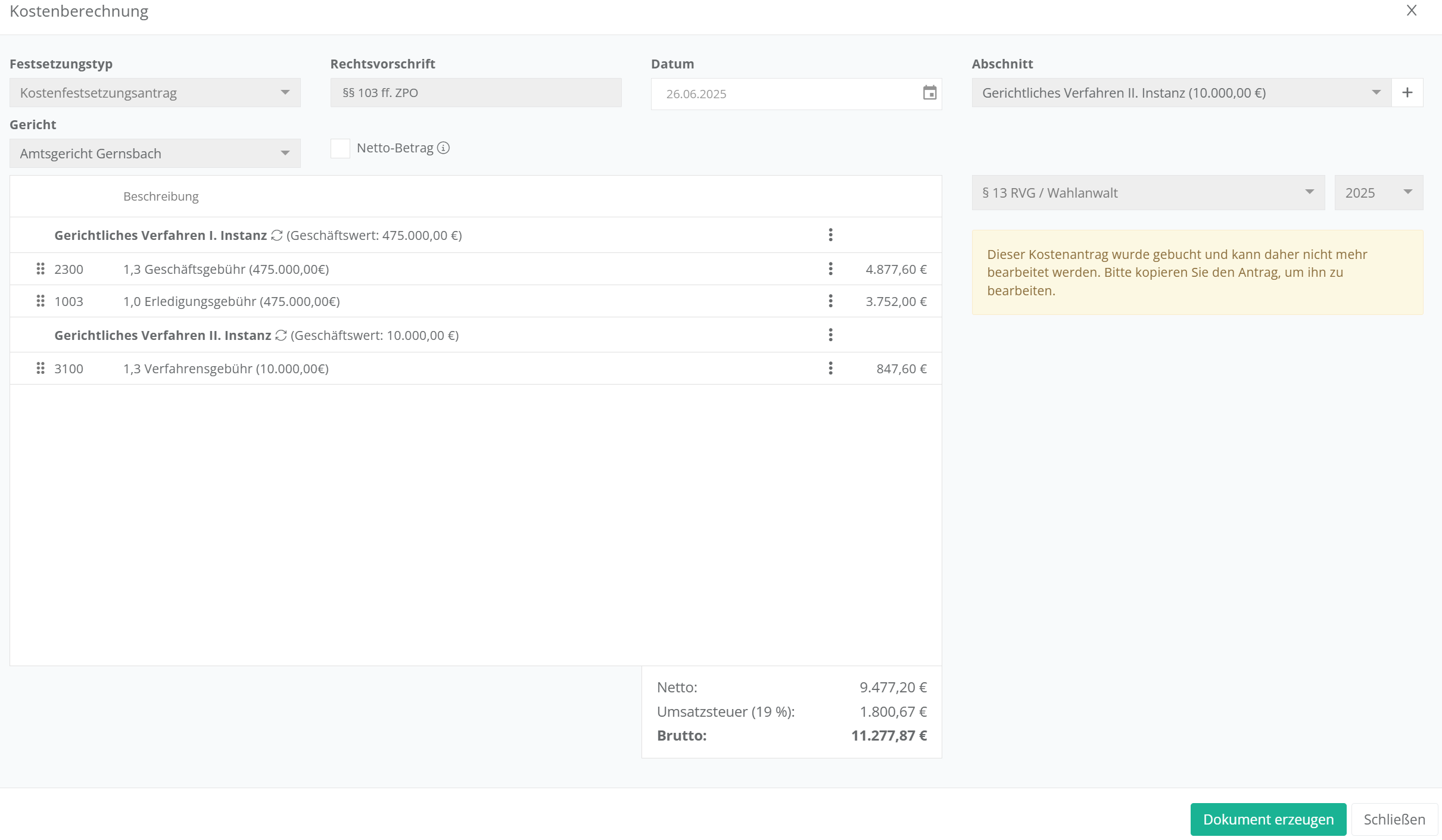Click the drag handle of row 3100
1442x840 pixels.
tap(41, 369)
